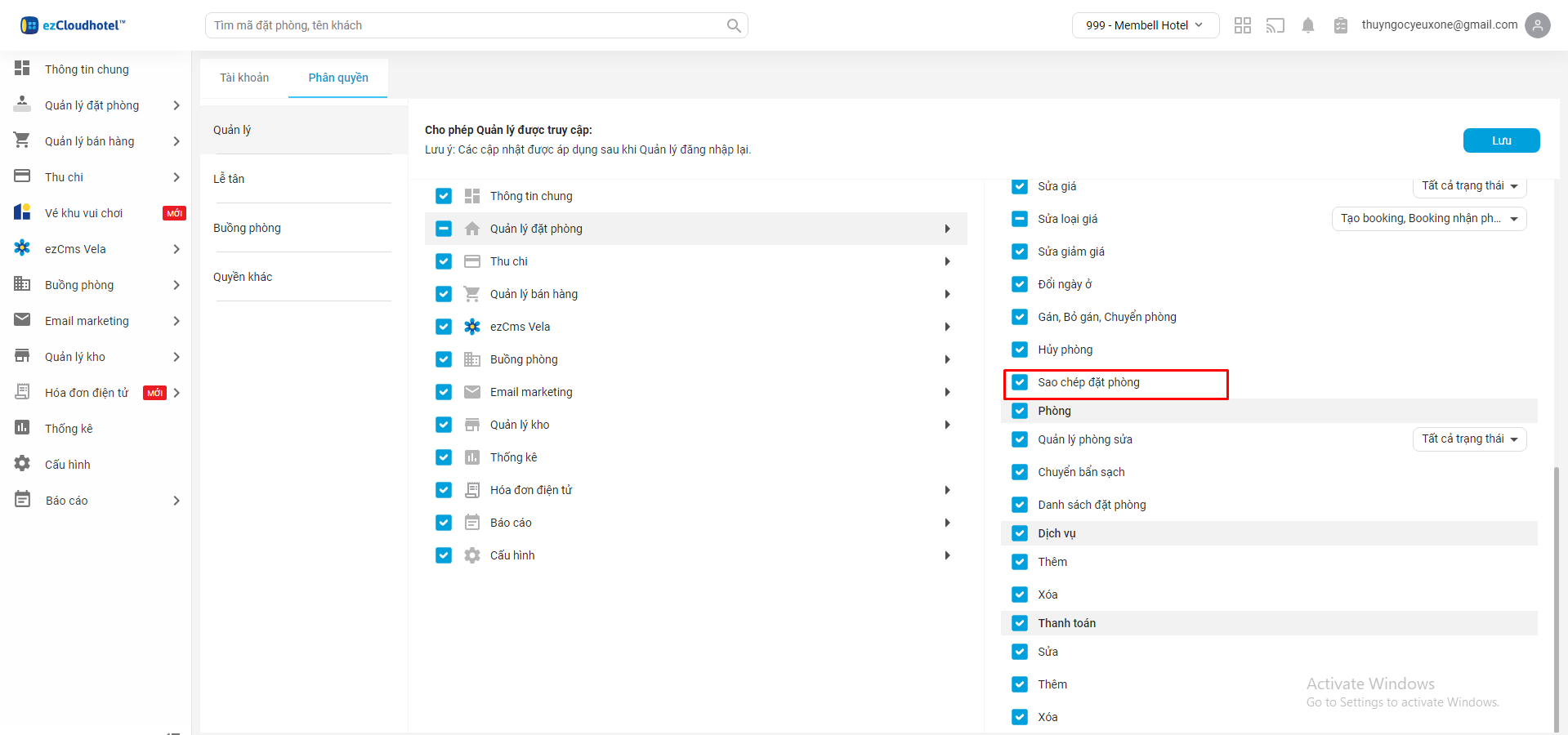Expand Quản lý bán hàng permission arrow

tap(947, 294)
